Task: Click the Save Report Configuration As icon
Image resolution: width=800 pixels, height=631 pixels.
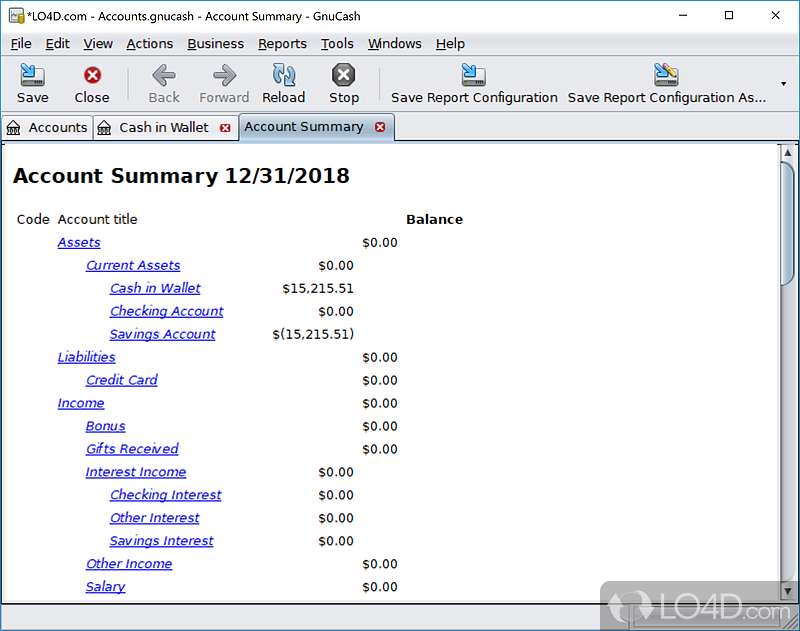Action: pyautogui.click(x=666, y=75)
